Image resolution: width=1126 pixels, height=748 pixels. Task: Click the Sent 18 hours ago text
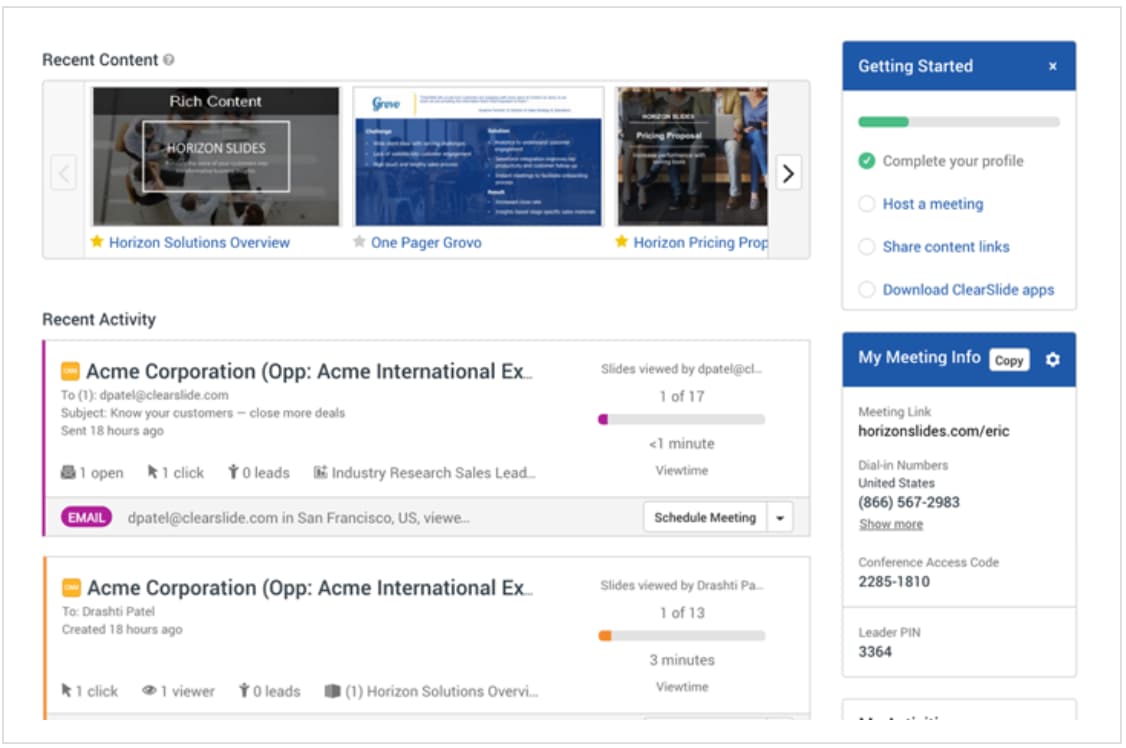tap(112, 431)
